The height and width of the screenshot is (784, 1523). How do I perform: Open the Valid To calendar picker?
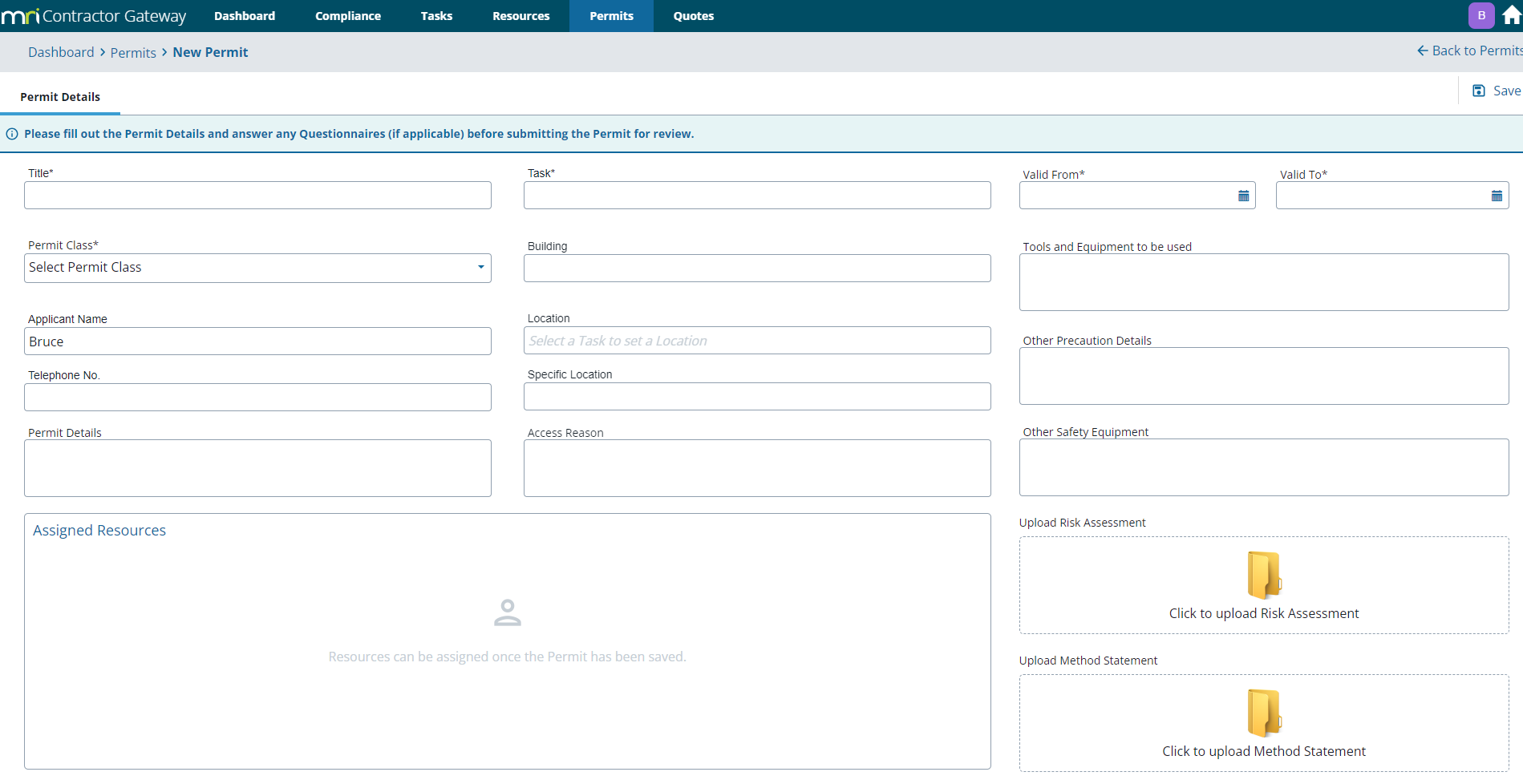(1496, 196)
